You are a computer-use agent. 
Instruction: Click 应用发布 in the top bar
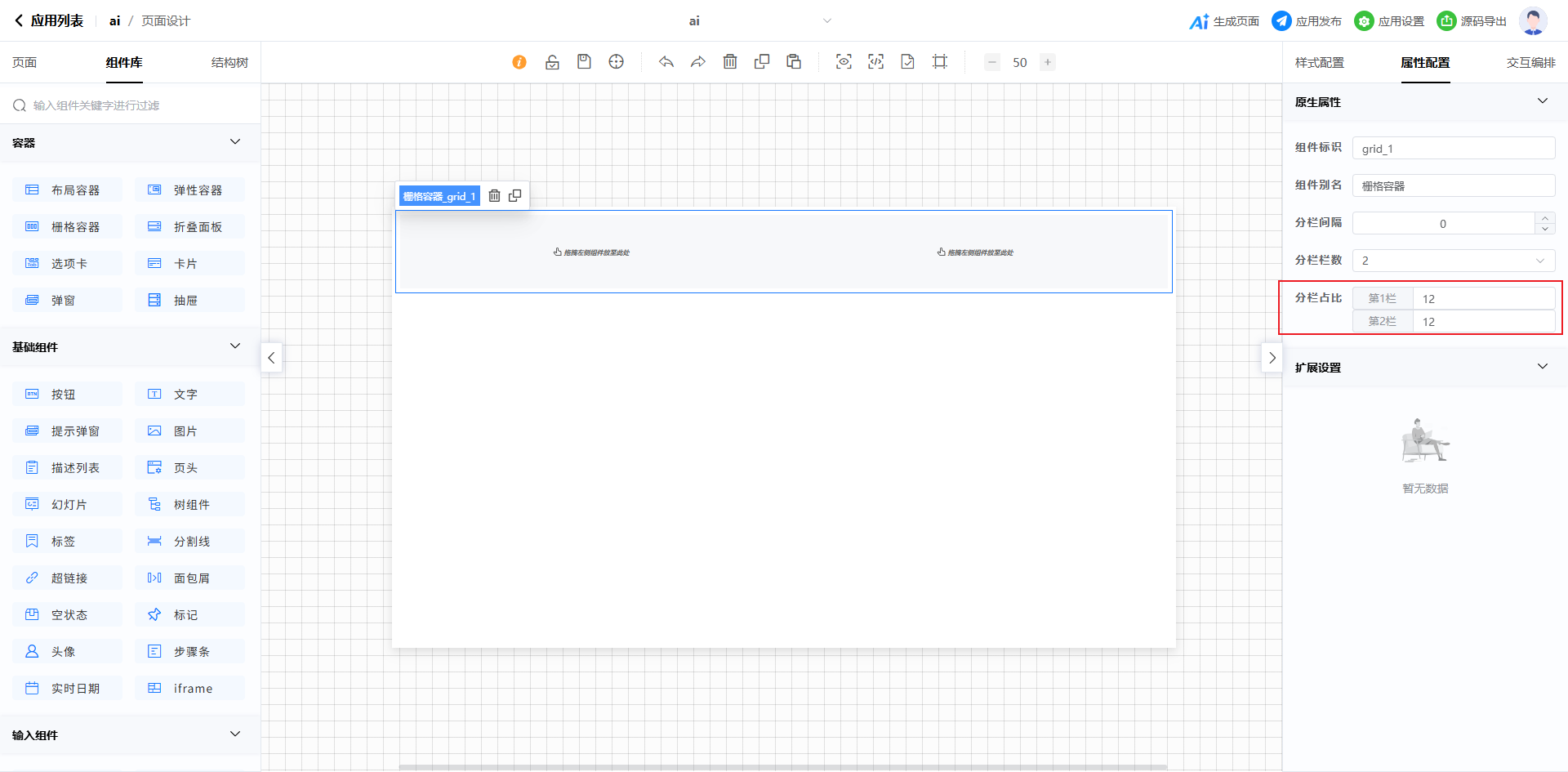click(1307, 21)
